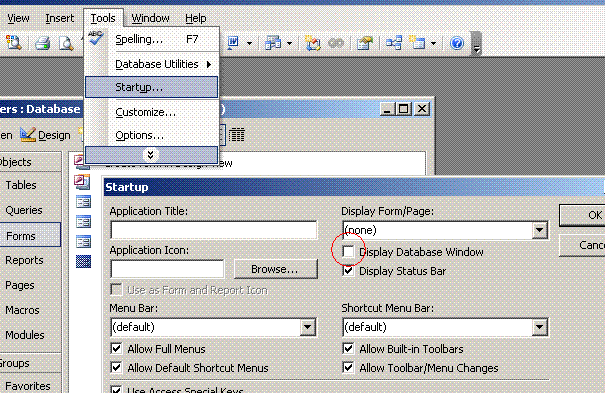The height and width of the screenshot is (393, 605).
Task: Click the New Object toolbar icon
Action: coord(417,43)
